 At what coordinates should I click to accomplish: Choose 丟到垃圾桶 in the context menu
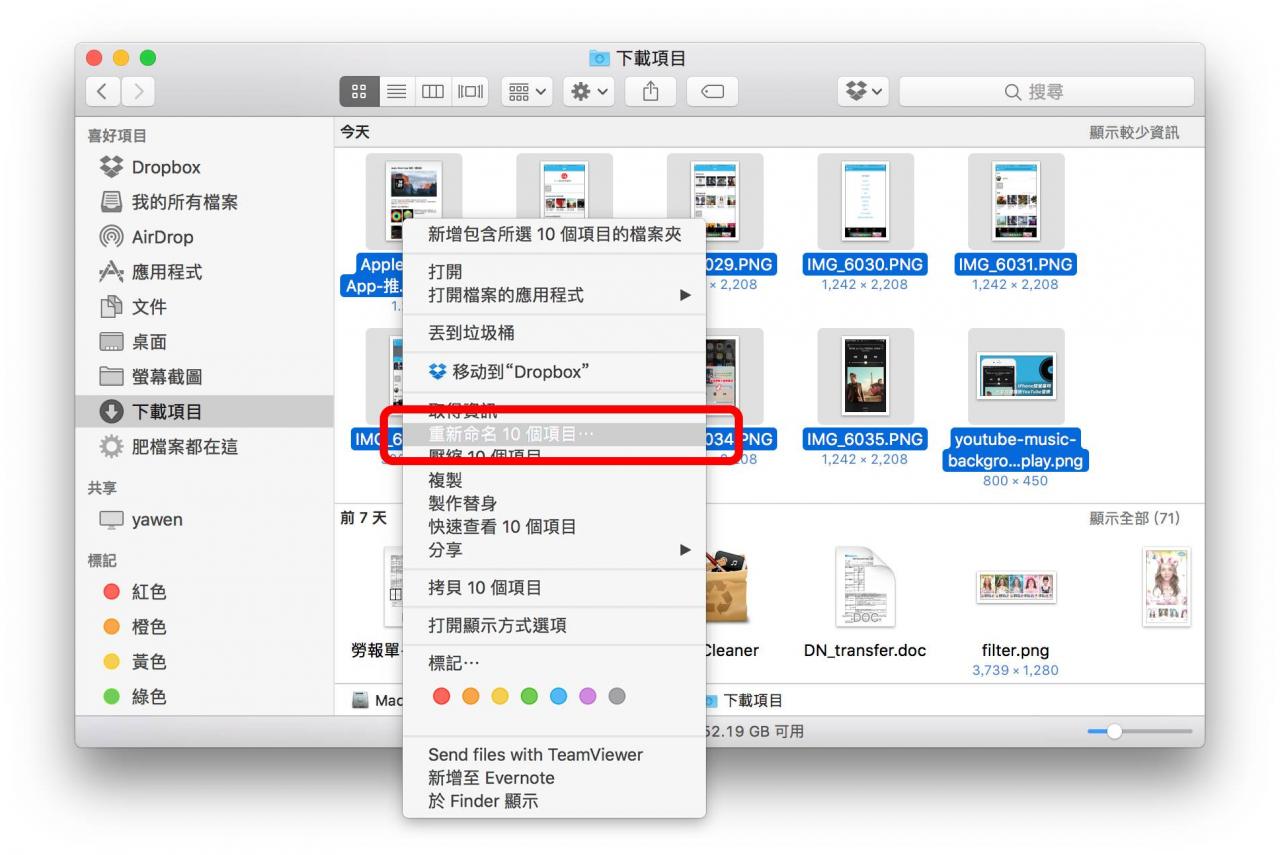click(x=471, y=333)
